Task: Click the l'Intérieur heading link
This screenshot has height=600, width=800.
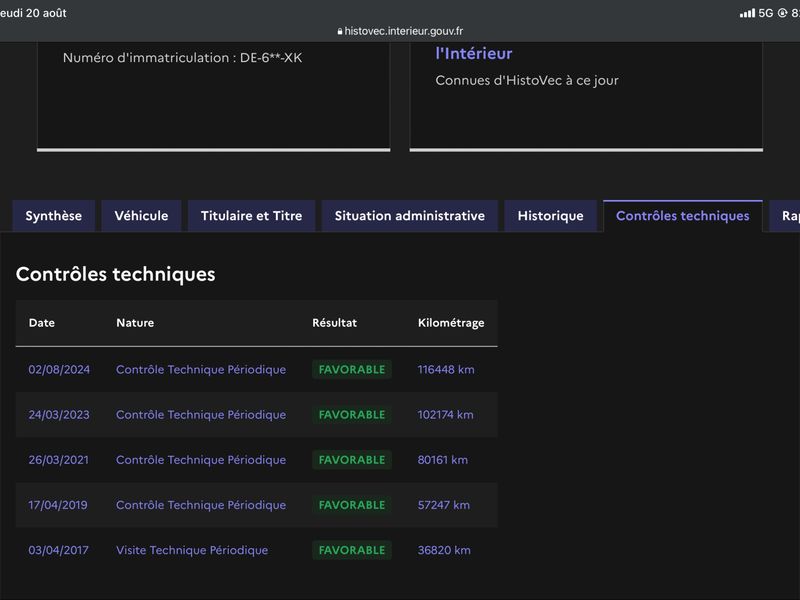Action: tap(473, 54)
